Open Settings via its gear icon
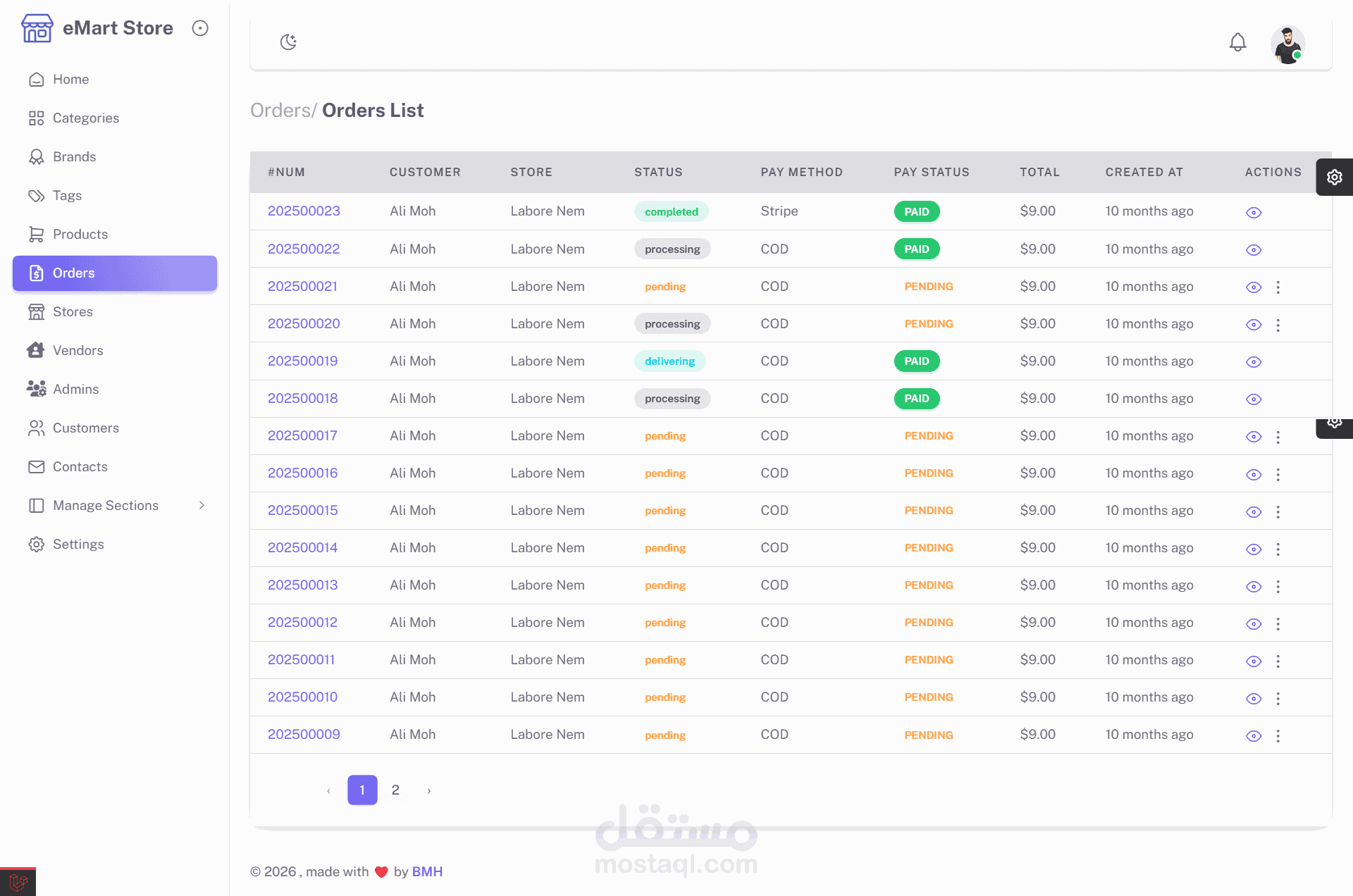 [36, 544]
